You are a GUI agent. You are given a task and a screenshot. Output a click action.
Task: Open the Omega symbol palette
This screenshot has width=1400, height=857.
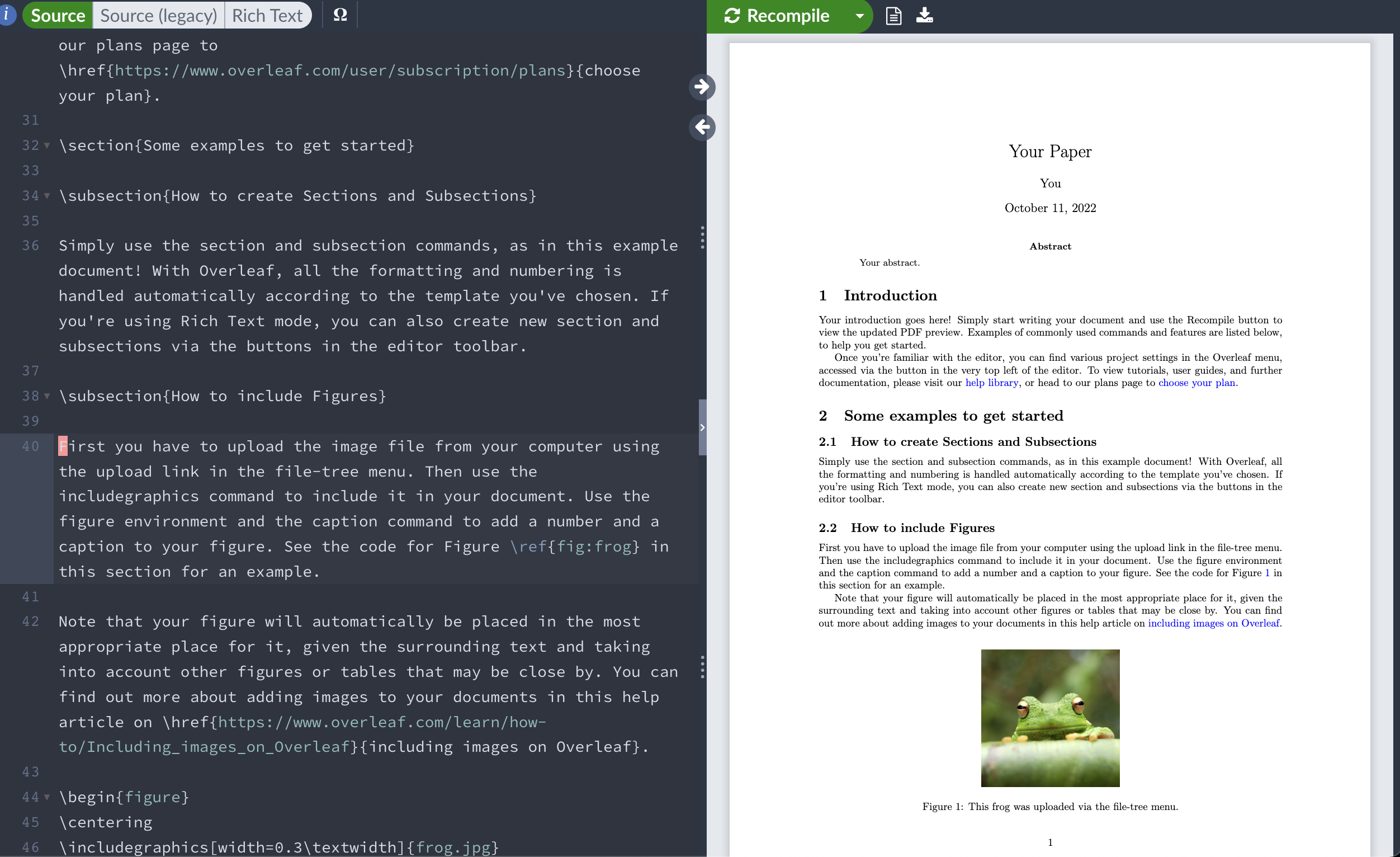click(x=340, y=15)
